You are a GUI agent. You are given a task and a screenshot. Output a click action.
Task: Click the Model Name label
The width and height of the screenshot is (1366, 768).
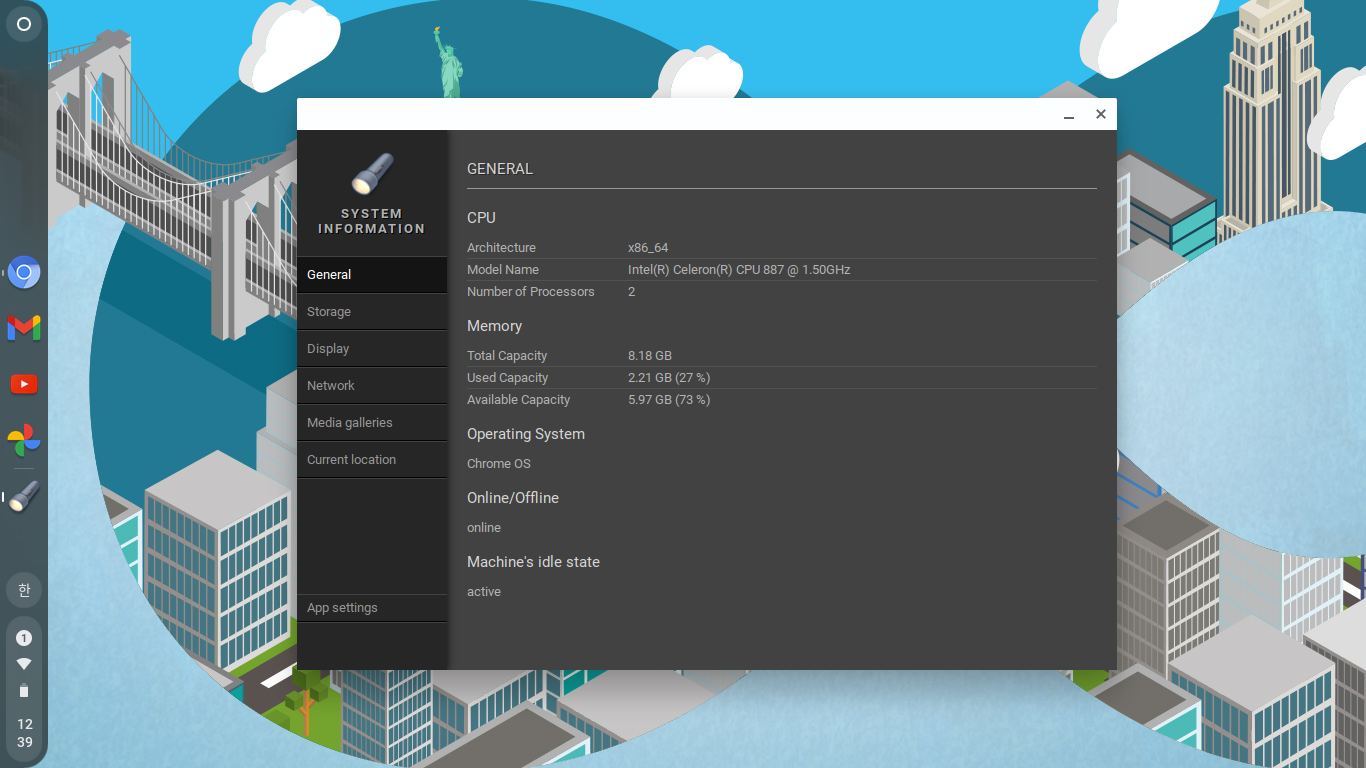coord(503,270)
